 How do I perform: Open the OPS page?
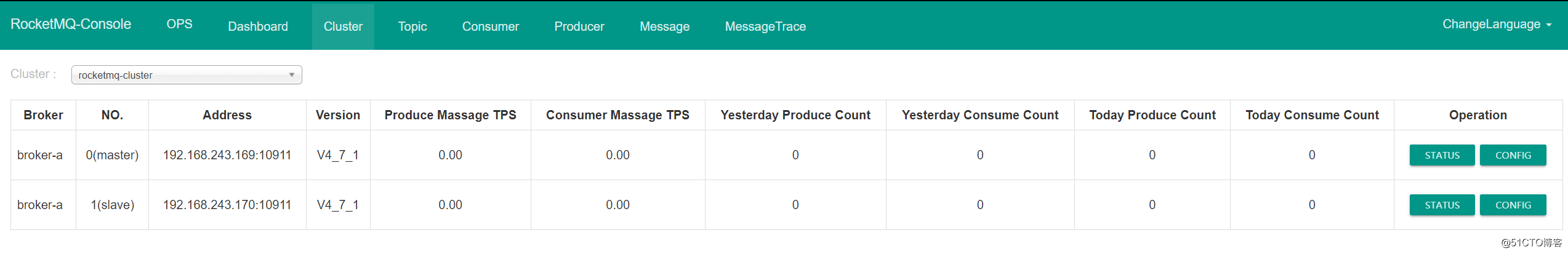pos(179,24)
